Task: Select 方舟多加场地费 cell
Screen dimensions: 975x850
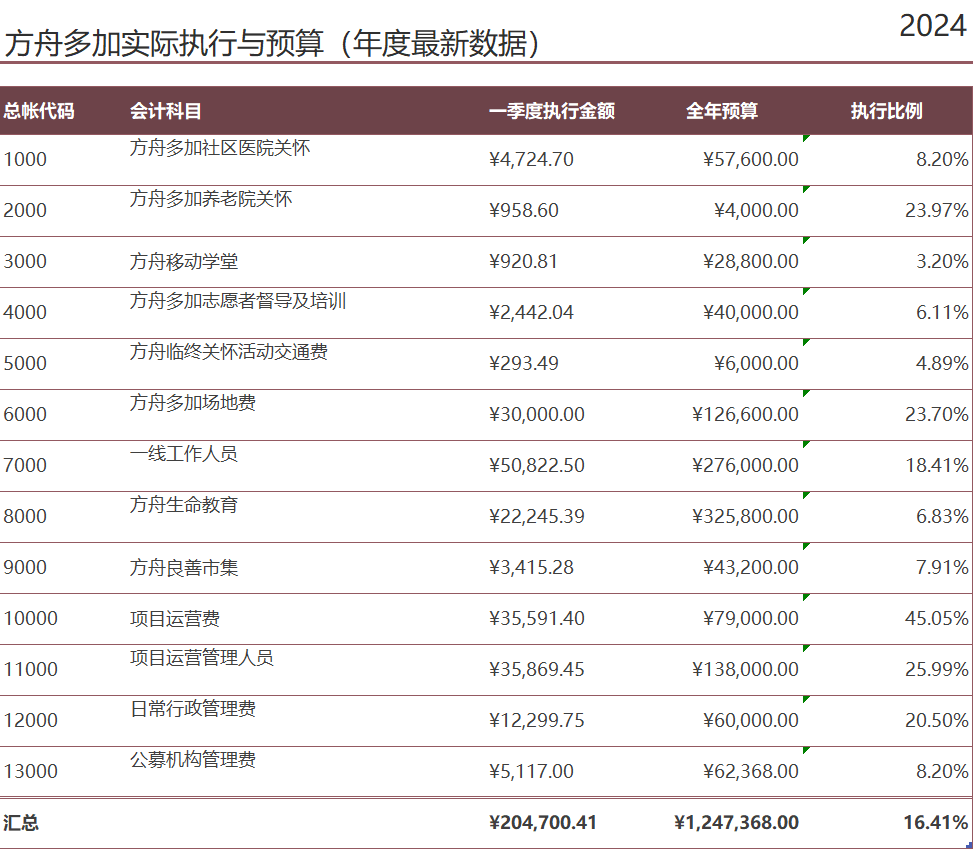Action: (193, 403)
